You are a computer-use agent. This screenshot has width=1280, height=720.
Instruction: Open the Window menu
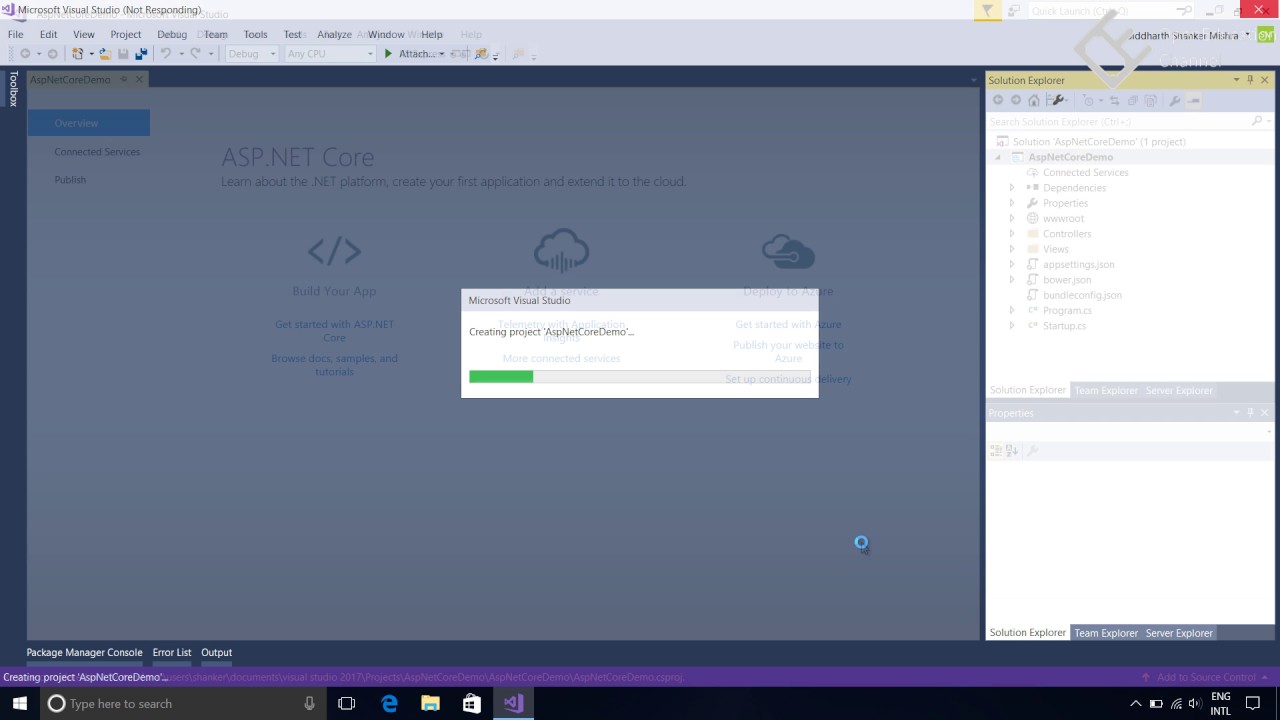[x=386, y=34]
